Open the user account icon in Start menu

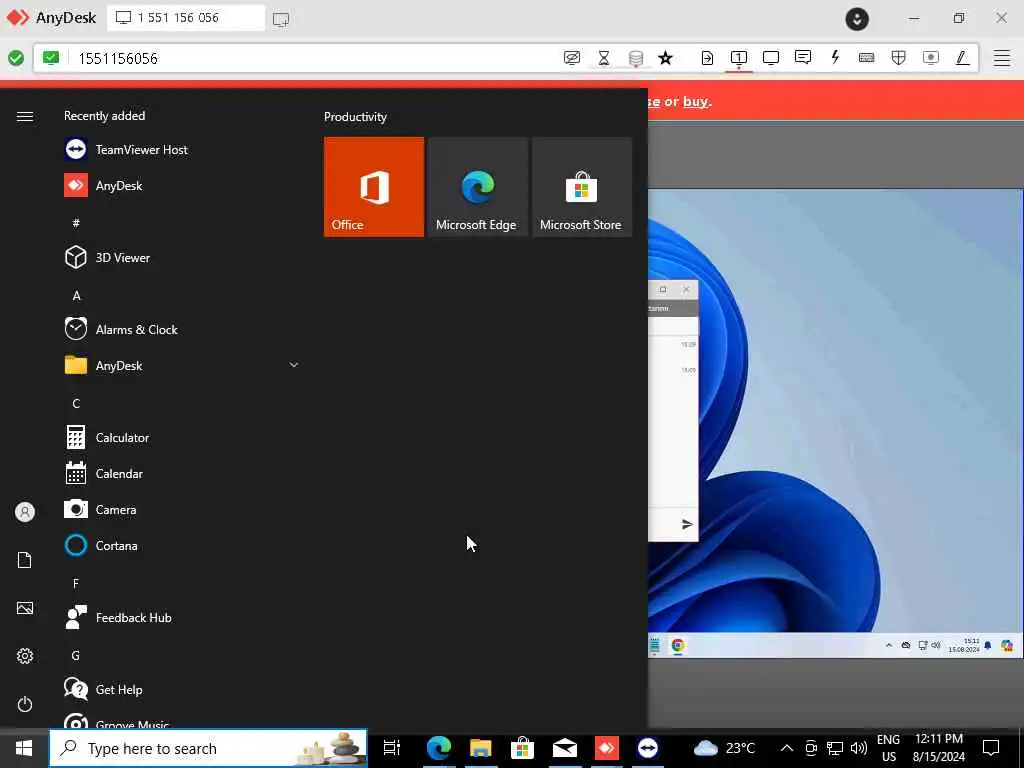tap(25, 511)
